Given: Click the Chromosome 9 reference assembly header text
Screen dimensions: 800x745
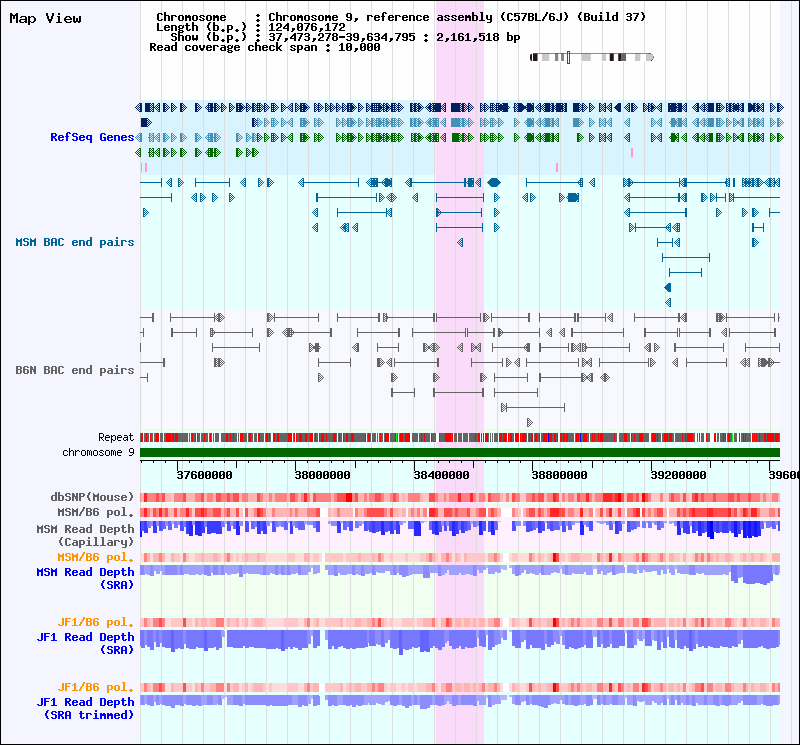Looking at the screenshot, I should click(401, 17).
